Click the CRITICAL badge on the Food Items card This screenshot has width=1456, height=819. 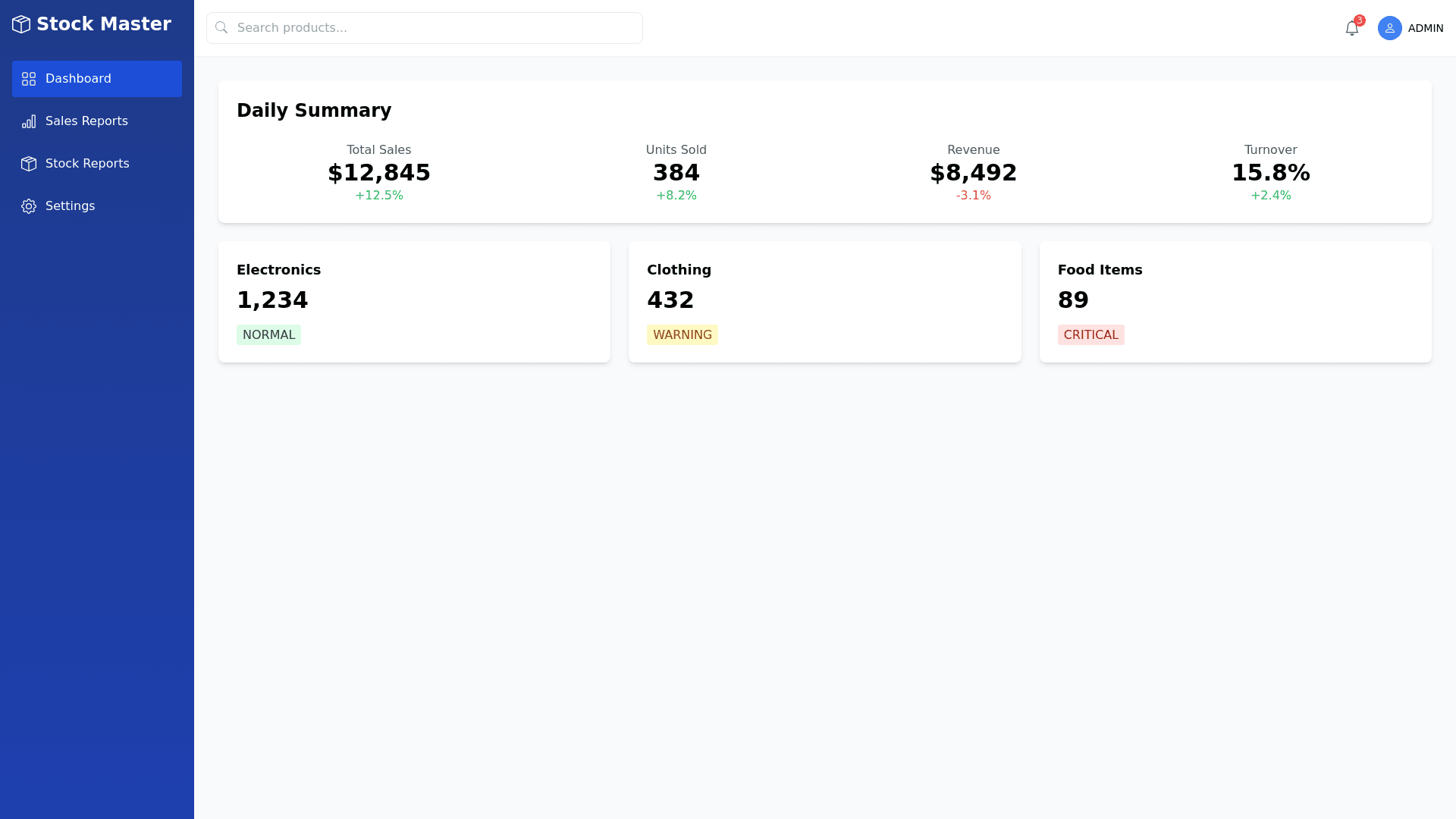pyautogui.click(x=1090, y=334)
